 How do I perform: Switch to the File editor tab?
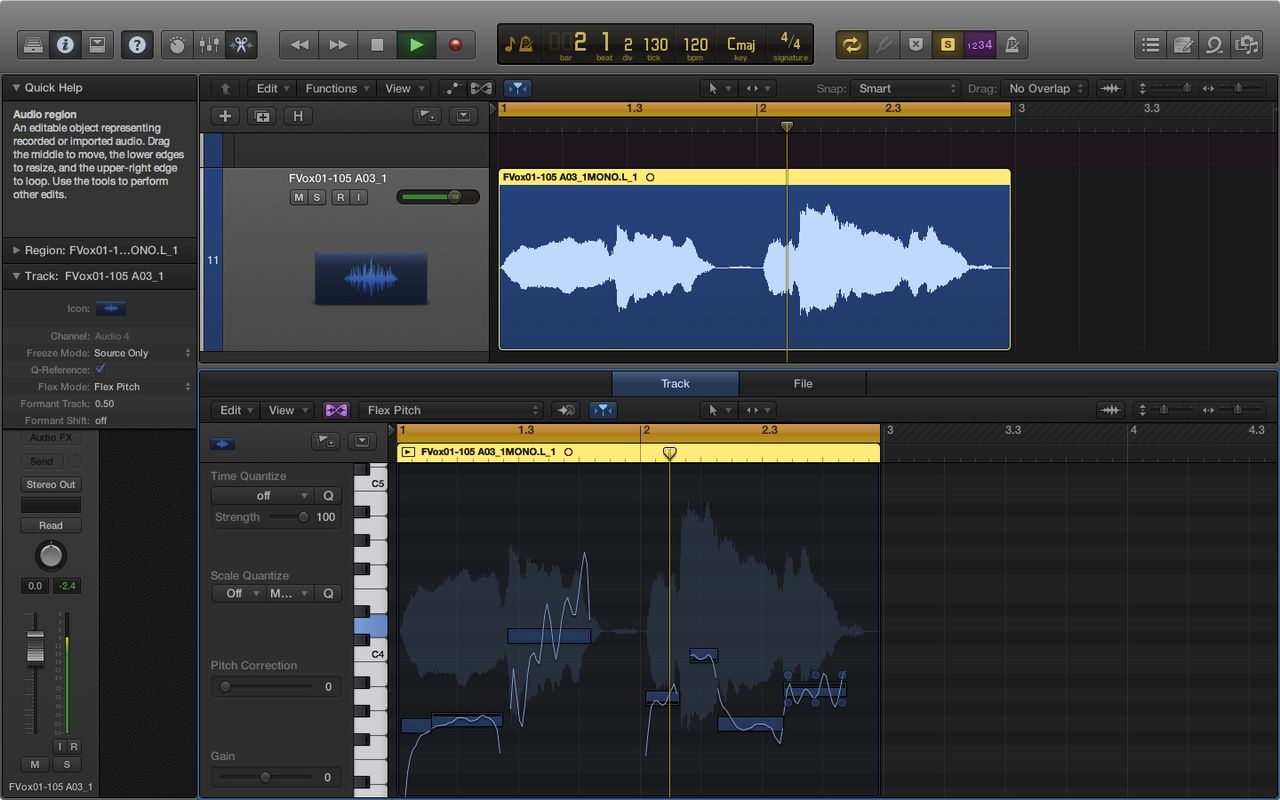[x=803, y=383]
